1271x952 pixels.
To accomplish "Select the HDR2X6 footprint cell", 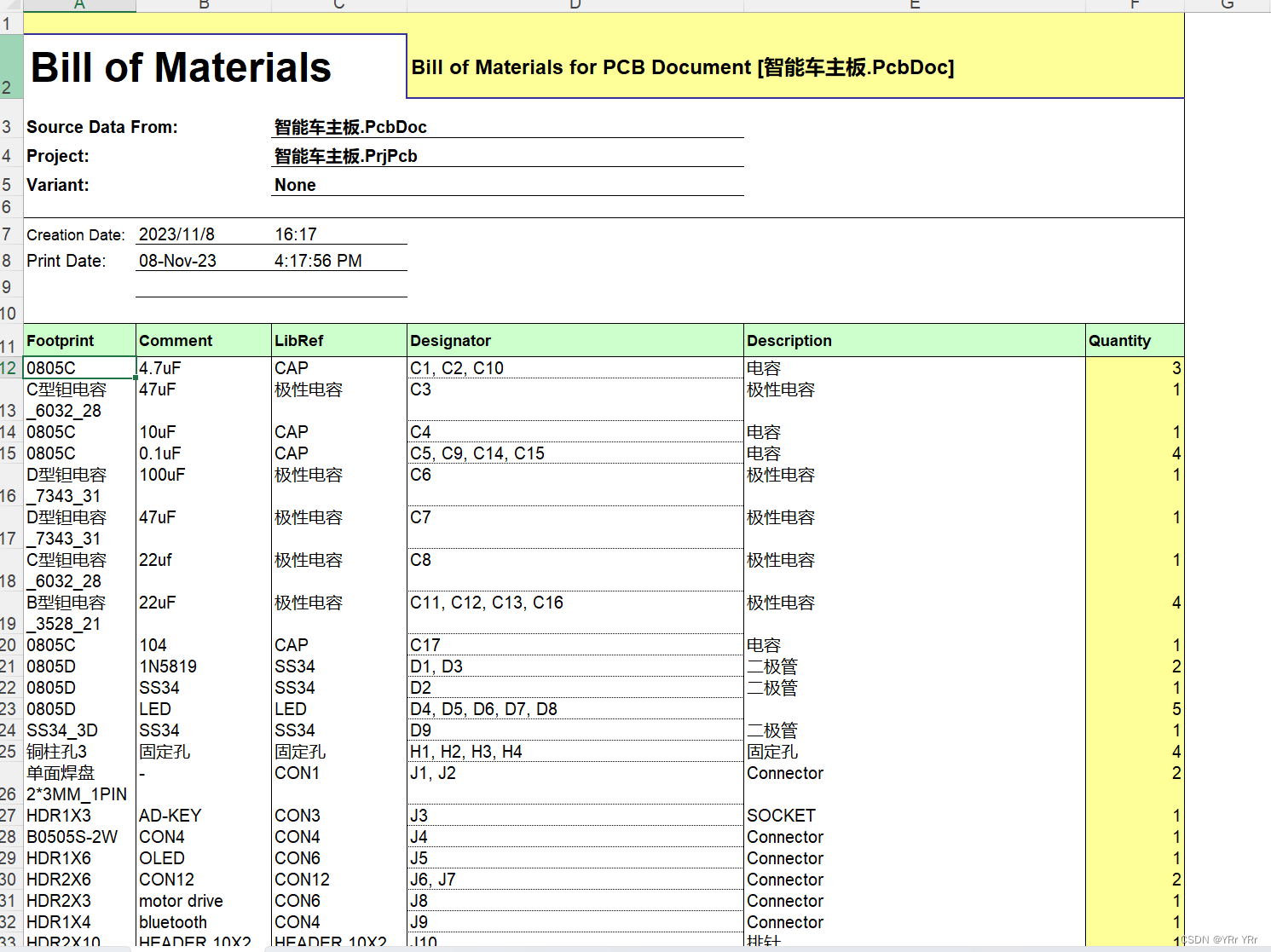I will [x=79, y=880].
